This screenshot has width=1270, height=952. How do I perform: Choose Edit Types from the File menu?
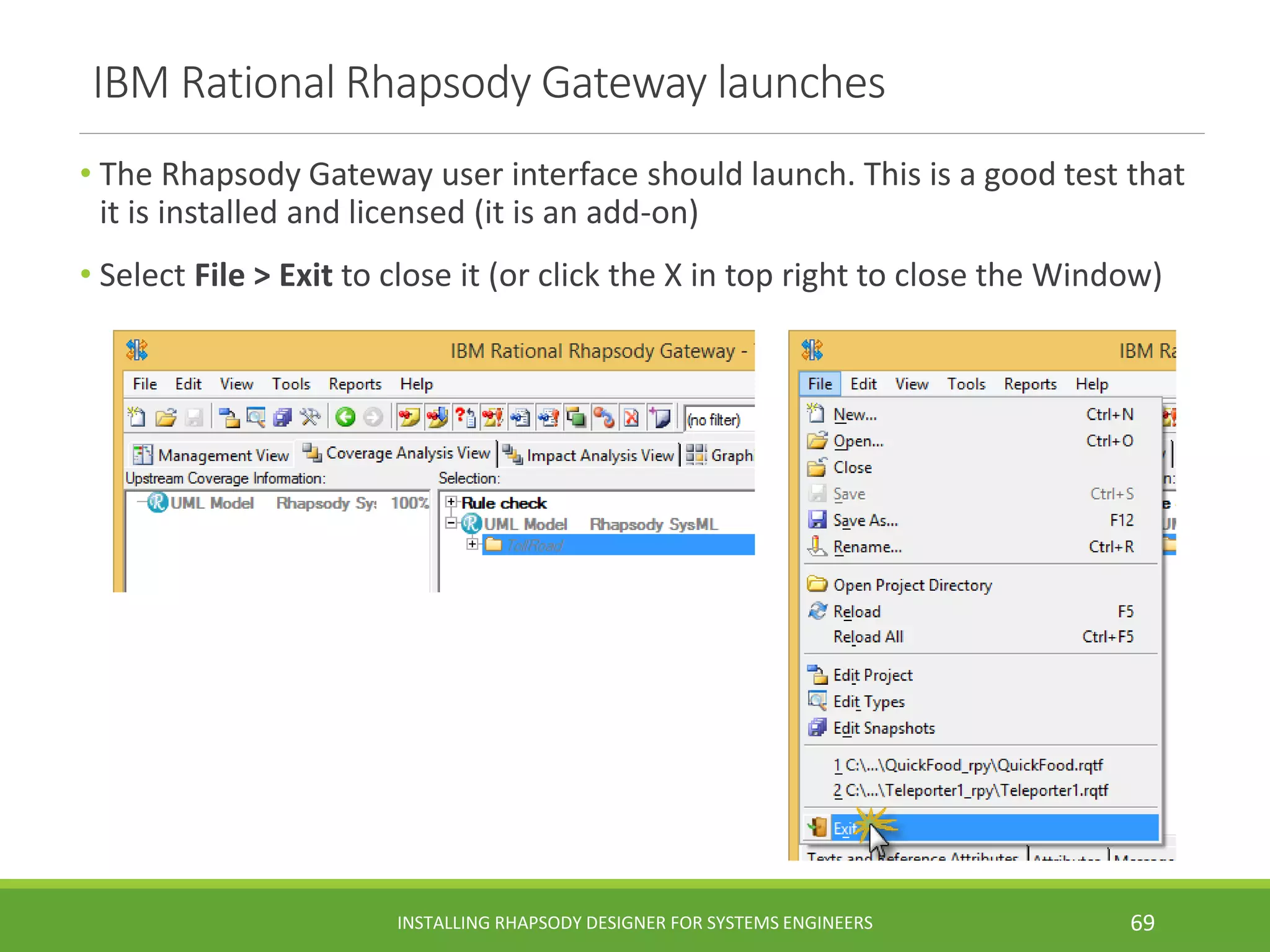coord(981,702)
